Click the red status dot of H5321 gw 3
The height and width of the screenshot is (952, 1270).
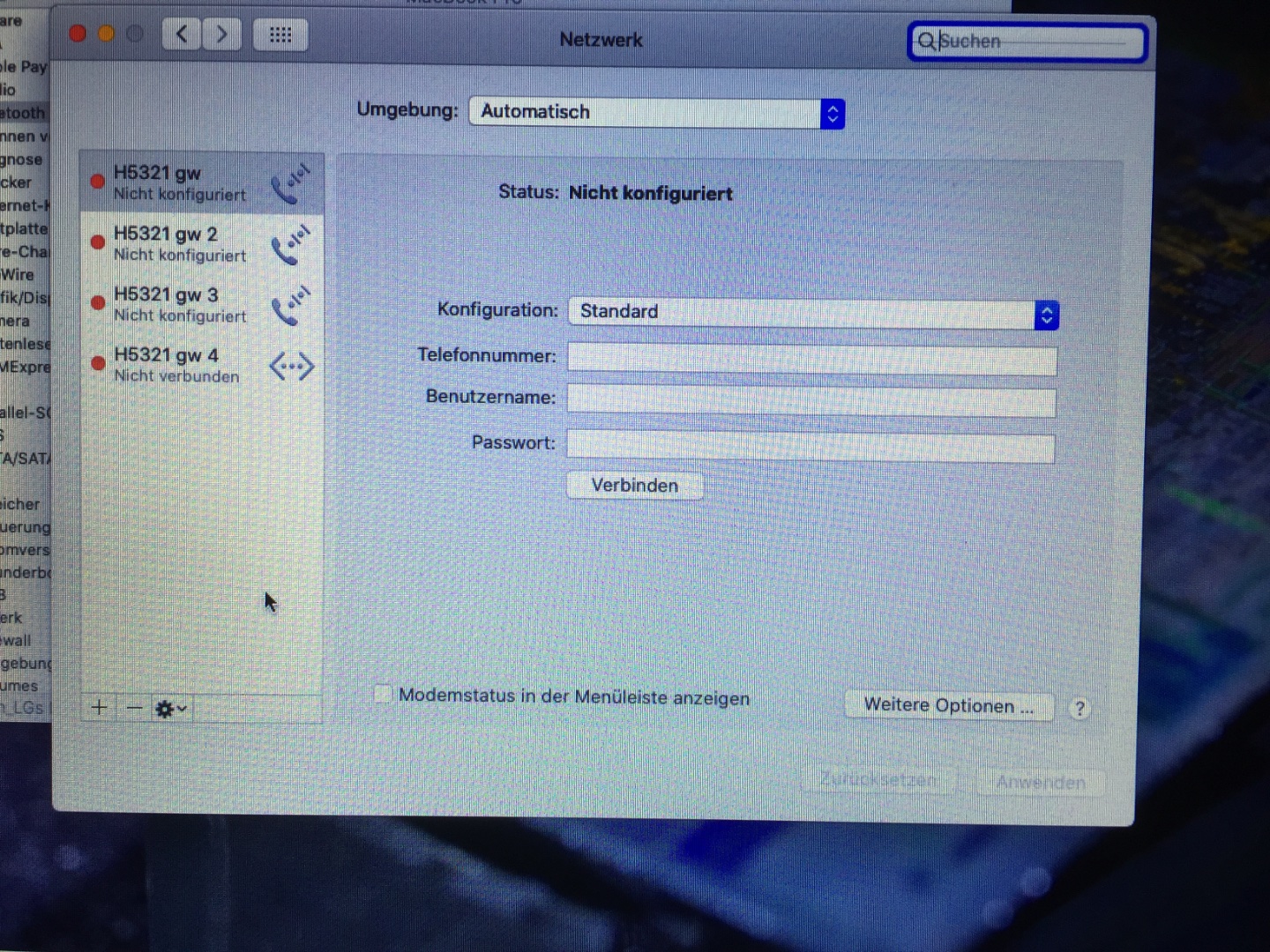pyautogui.click(x=98, y=302)
